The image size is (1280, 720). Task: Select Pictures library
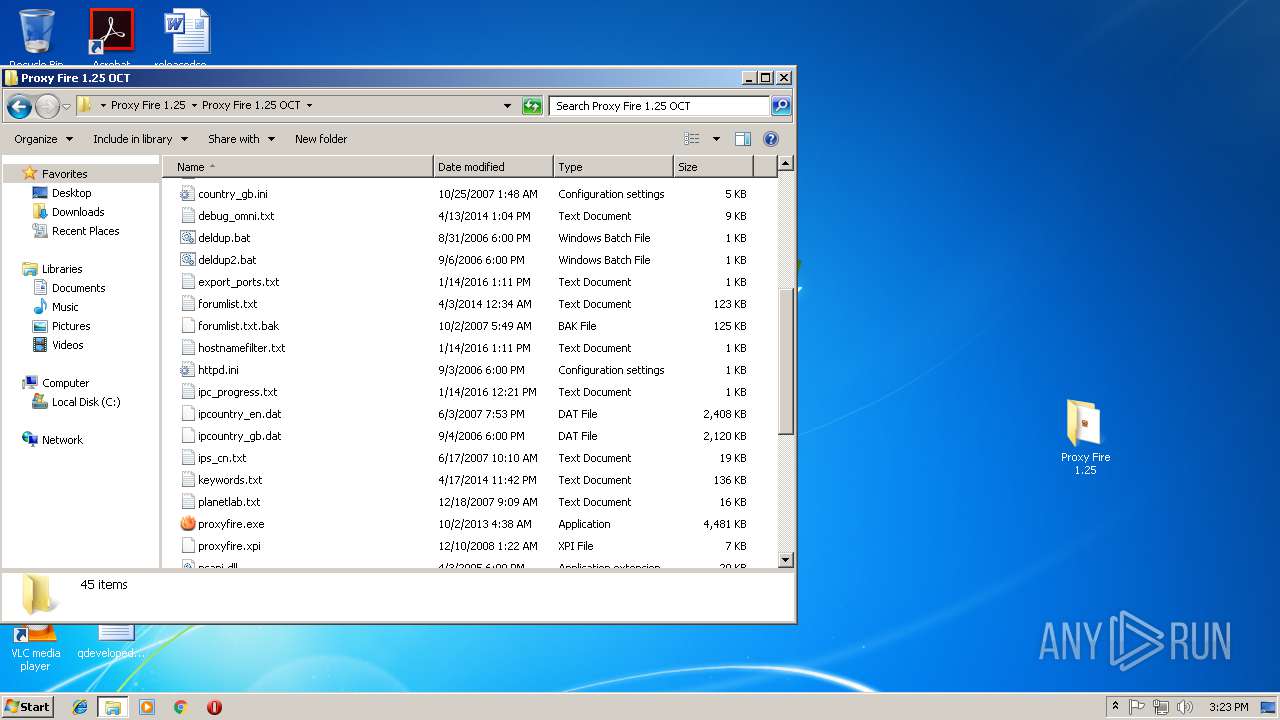71,326
